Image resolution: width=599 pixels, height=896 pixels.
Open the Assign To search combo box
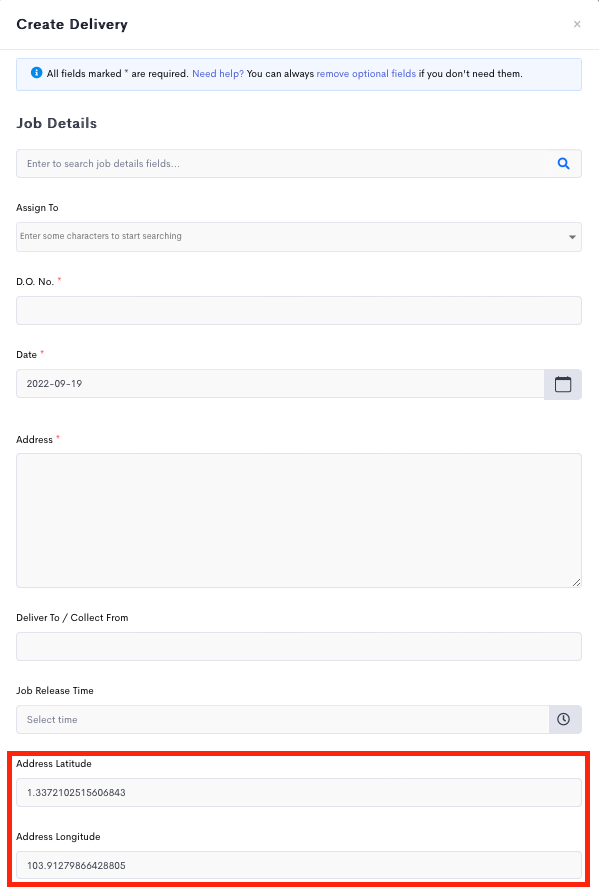point(299,237)
